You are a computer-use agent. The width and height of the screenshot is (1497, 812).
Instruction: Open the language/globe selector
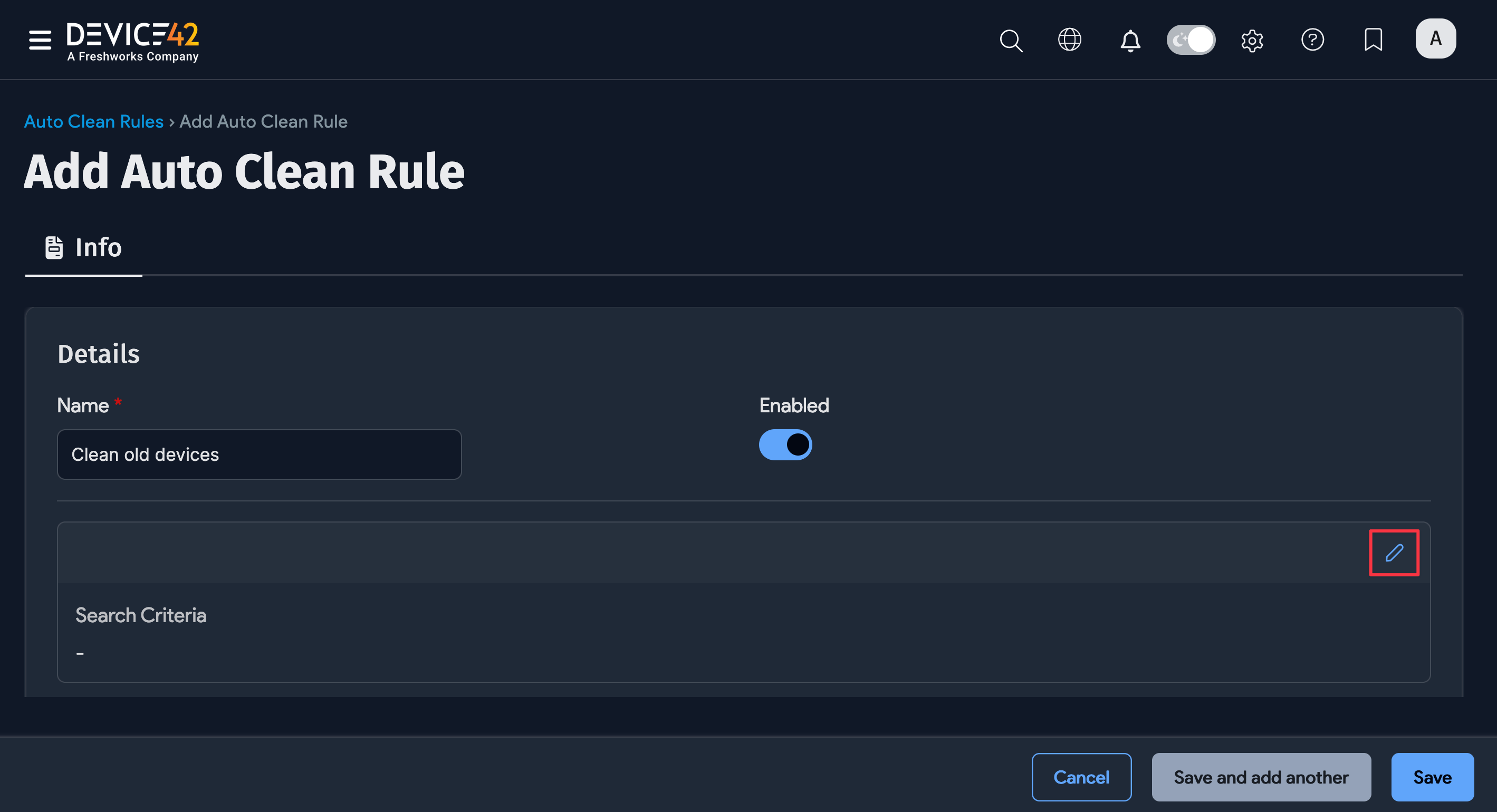pyautogui.click(x=1070, y=40)
